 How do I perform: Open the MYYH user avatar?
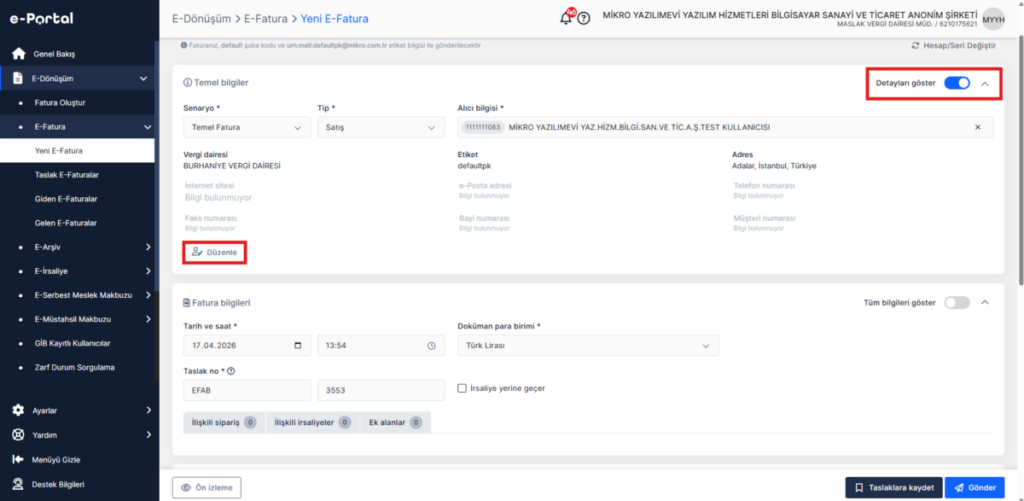click(993, 19)
